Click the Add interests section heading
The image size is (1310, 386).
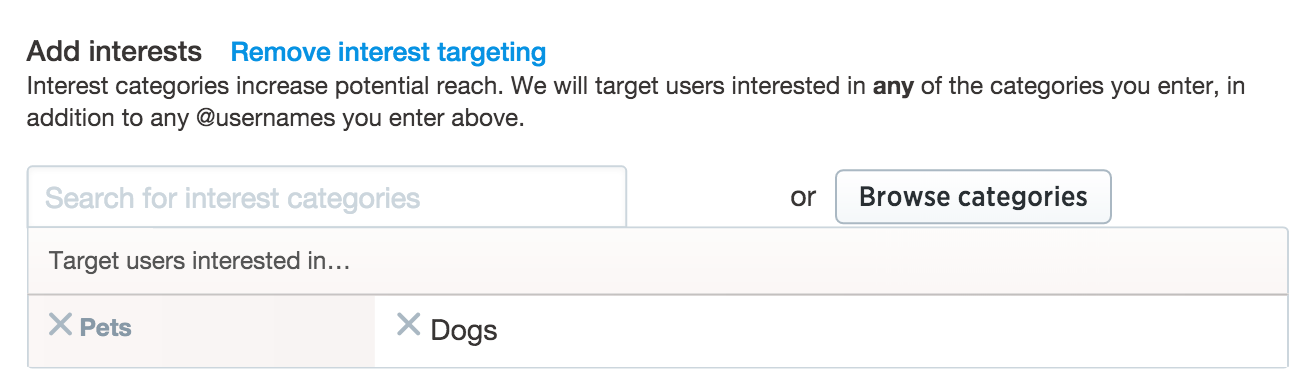tap(114, 52)
